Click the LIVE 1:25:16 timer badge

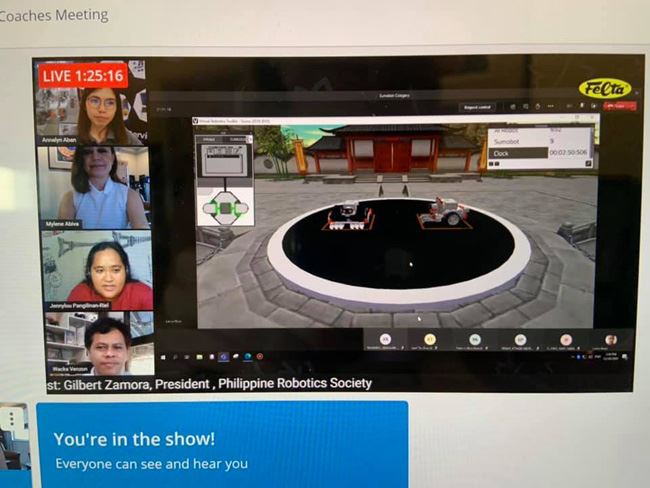click(83, 76)
